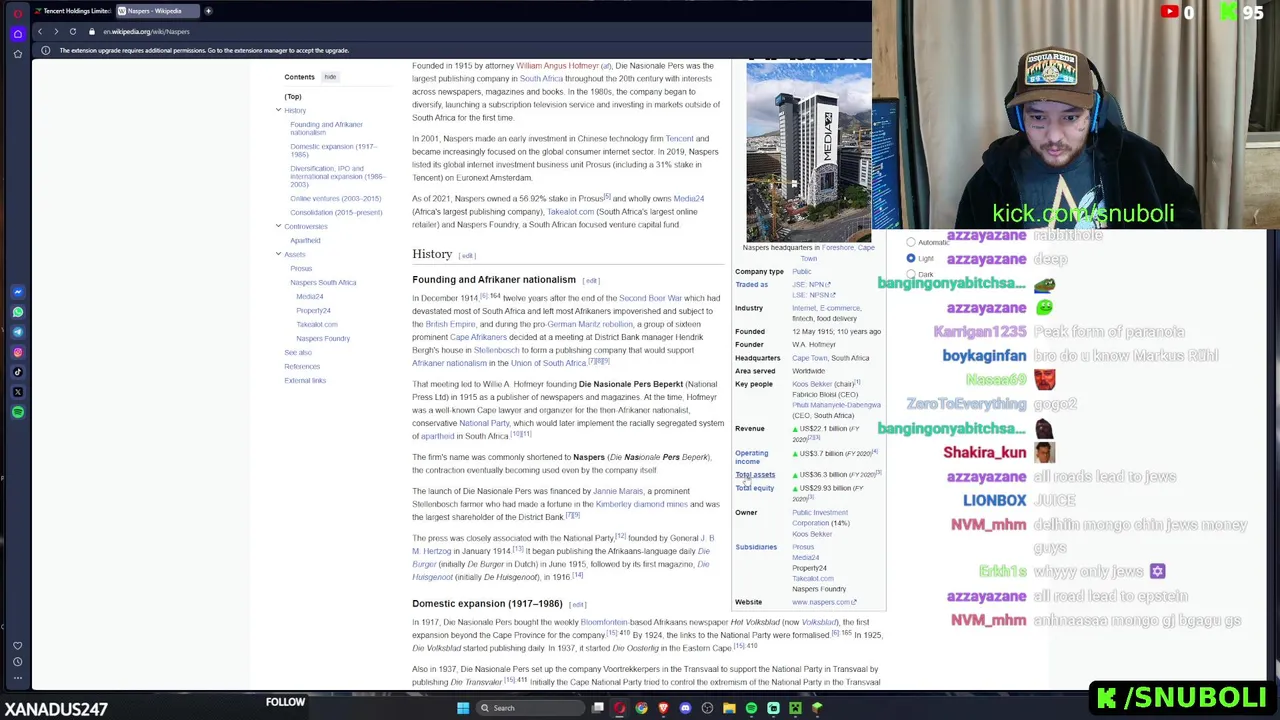Open X (Twitter) in the Opera sidebar

click(x=18, y=392)
